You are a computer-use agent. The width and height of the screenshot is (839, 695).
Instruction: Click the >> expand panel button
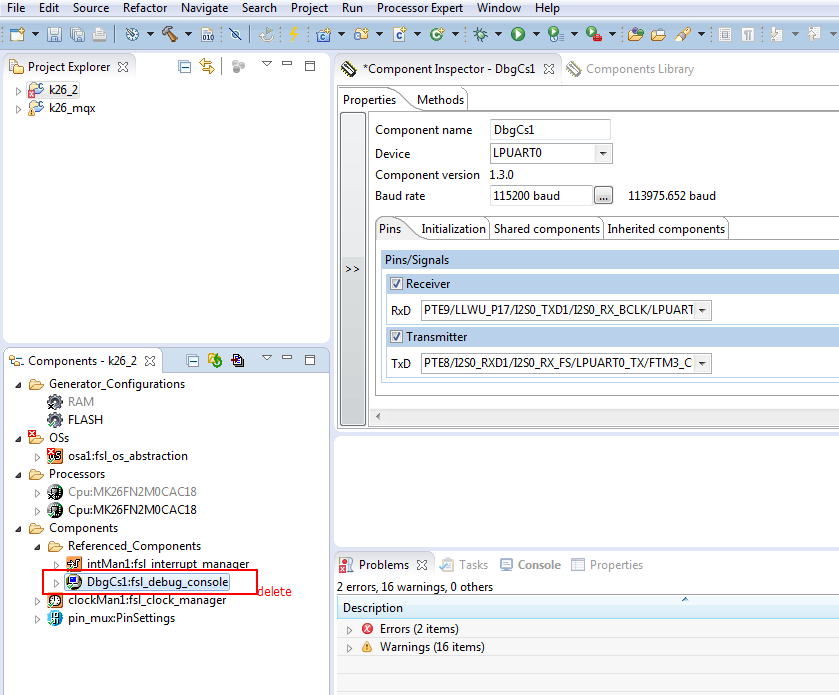pyautogui.click(x=352, y=269)
